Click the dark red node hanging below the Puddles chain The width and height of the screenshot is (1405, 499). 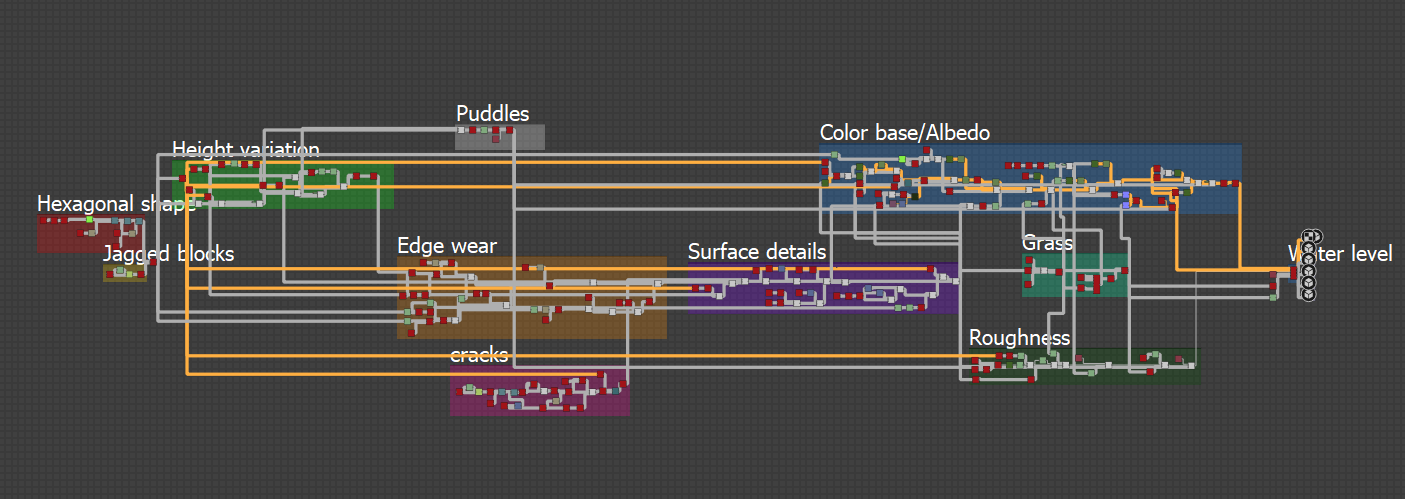[x=497, y=140]
